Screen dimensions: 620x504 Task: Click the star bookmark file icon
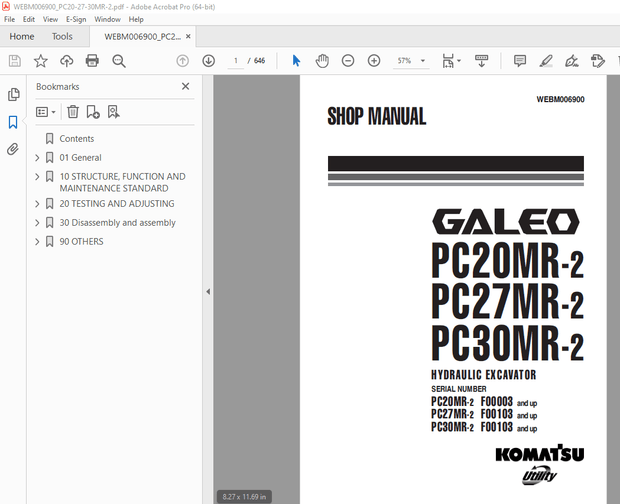tap(40, 61)
